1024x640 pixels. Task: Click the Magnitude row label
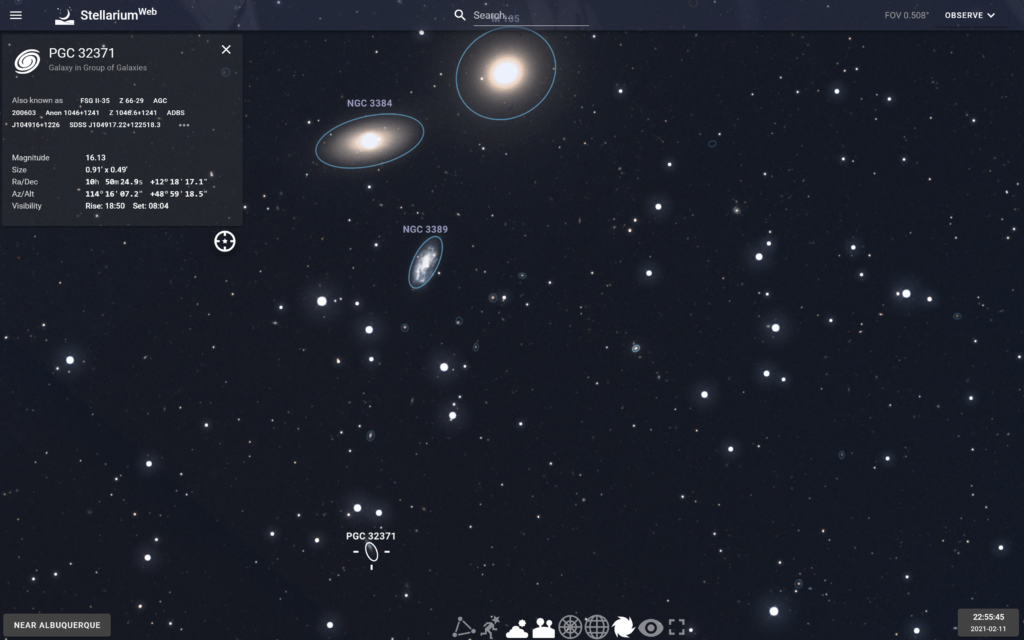(31, 157)
